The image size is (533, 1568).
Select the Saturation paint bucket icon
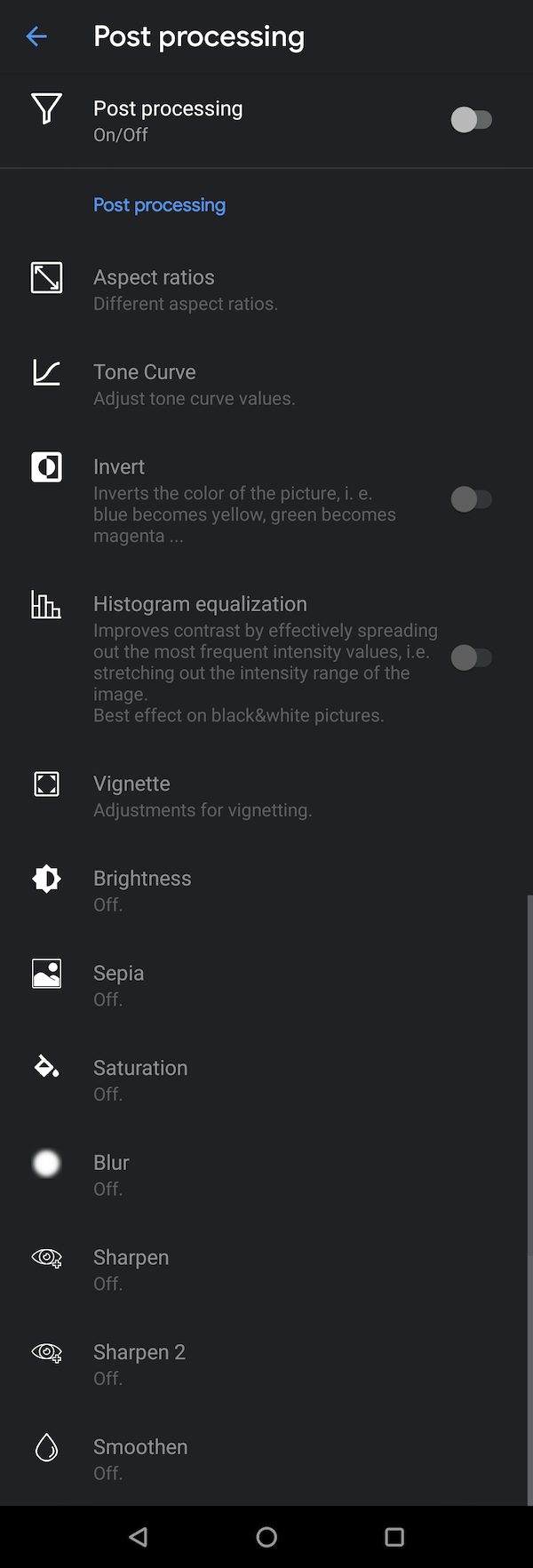pyautogui.click(x=46, y=1066)
